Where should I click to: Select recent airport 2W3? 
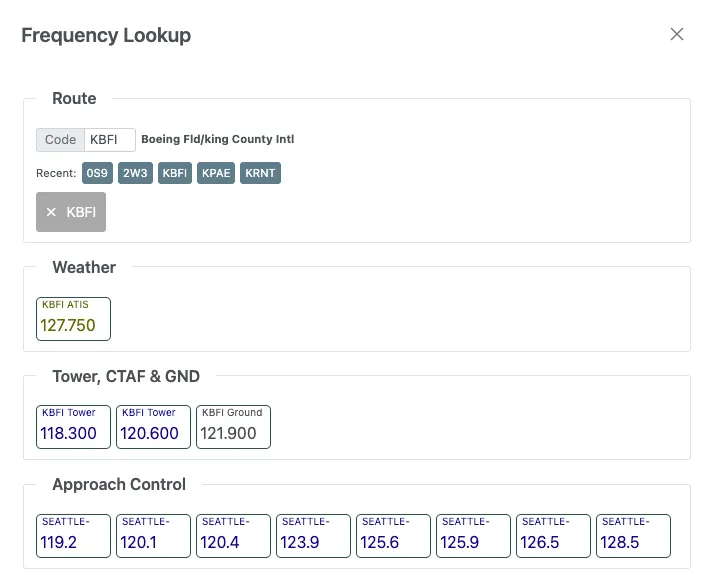pyautogui.click(x=134, y=173)
